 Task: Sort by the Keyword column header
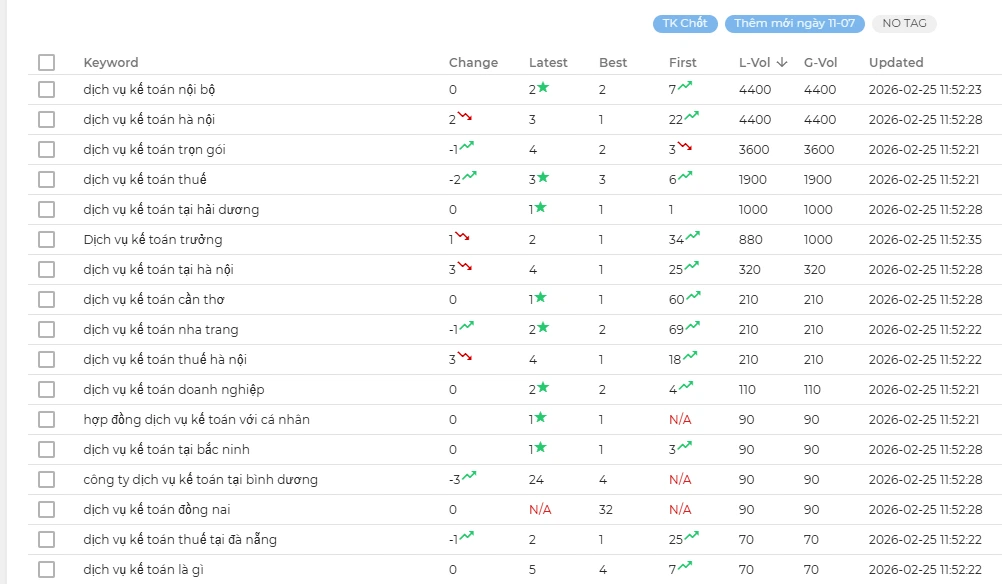point(111,62)
